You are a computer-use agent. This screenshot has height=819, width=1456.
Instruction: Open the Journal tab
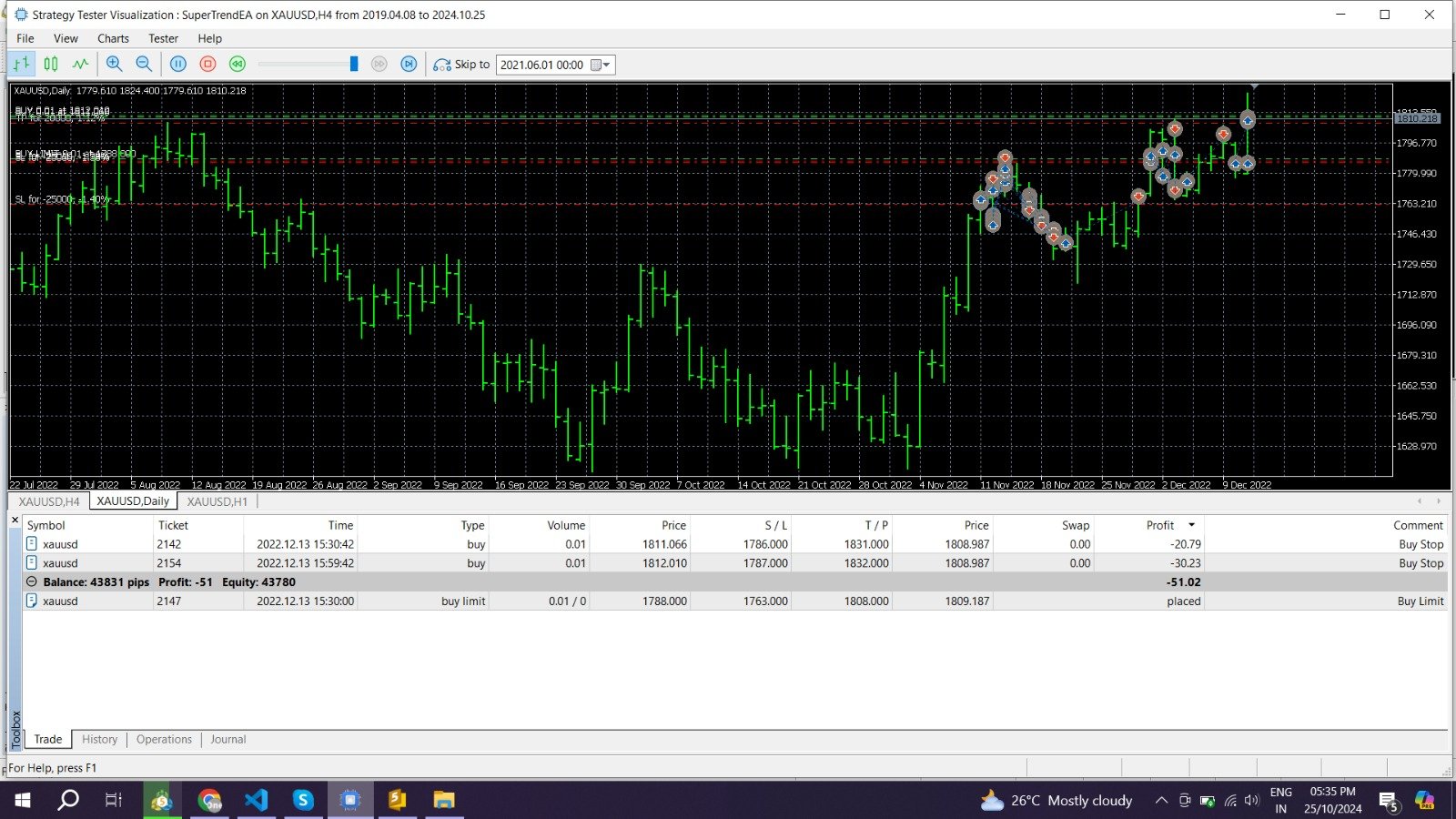coord(227,739)
